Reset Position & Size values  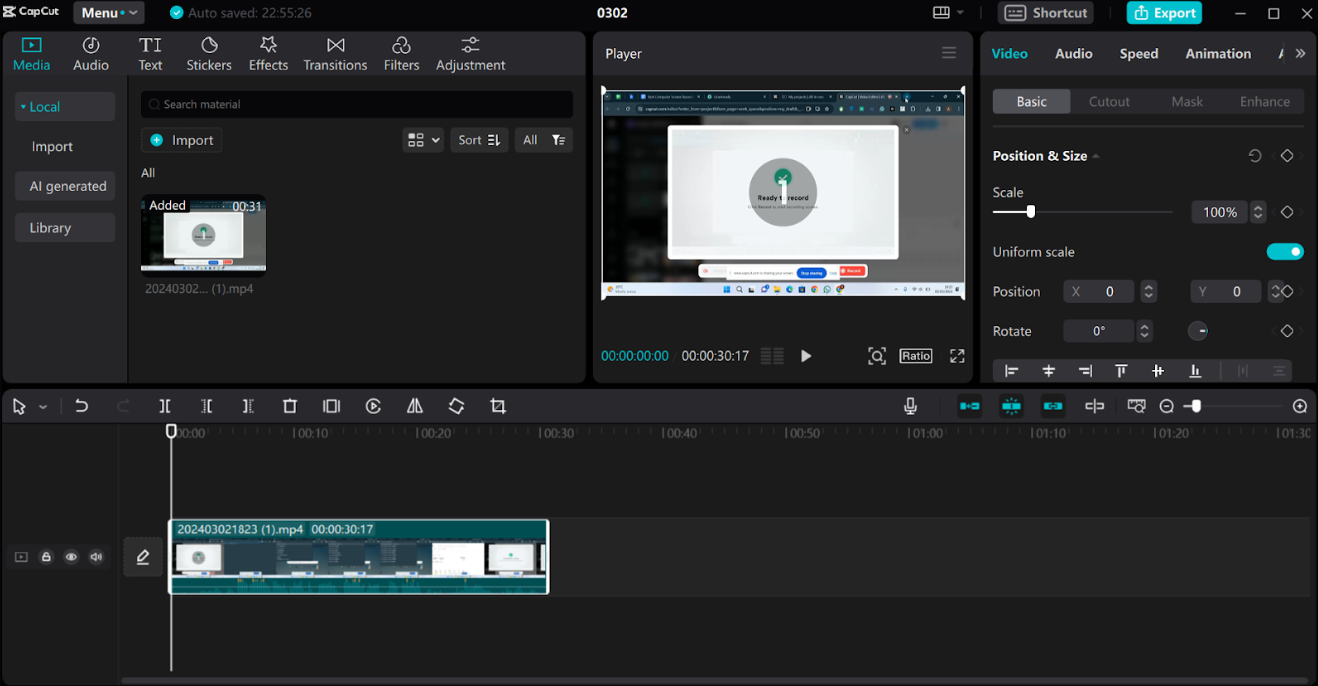coord(1255,156)
